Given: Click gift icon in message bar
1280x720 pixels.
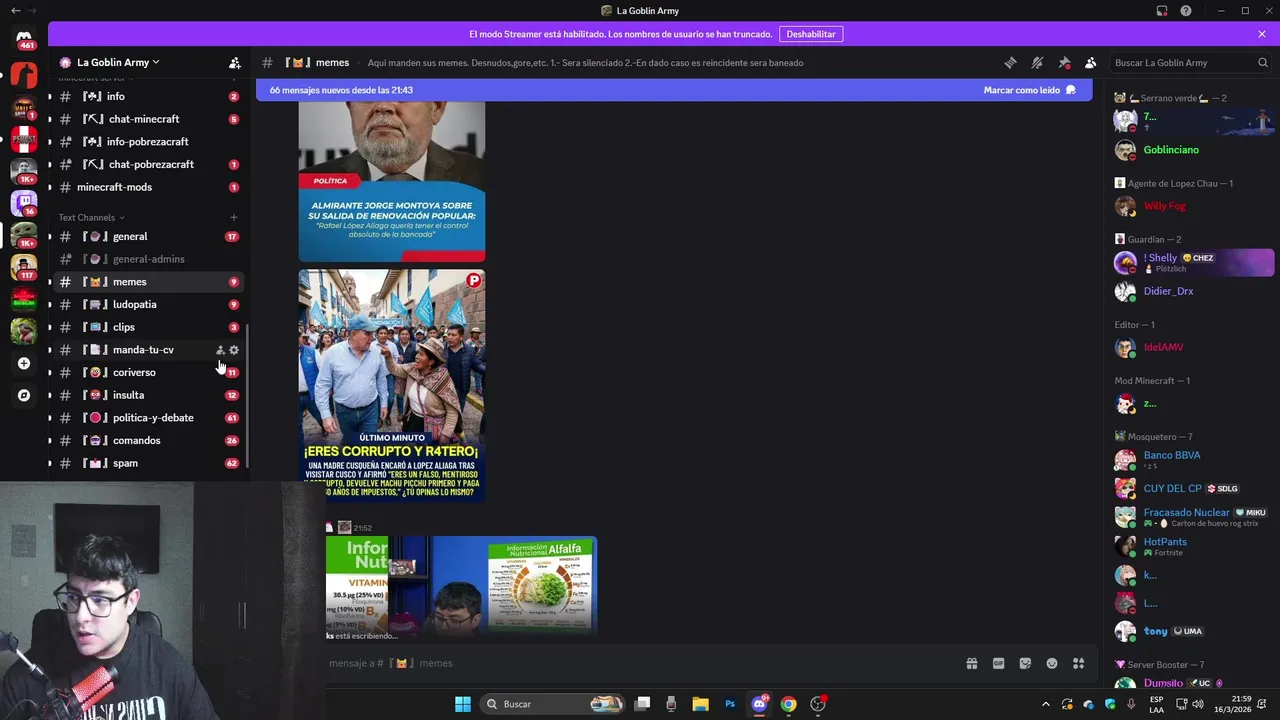Looking at the screenshot, I should (971, 663).
